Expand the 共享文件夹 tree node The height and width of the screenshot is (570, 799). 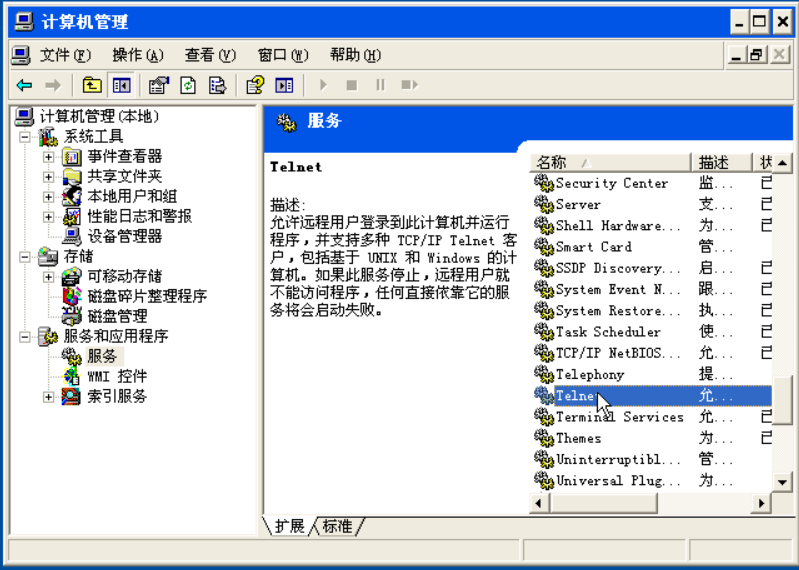coord(48,177)
